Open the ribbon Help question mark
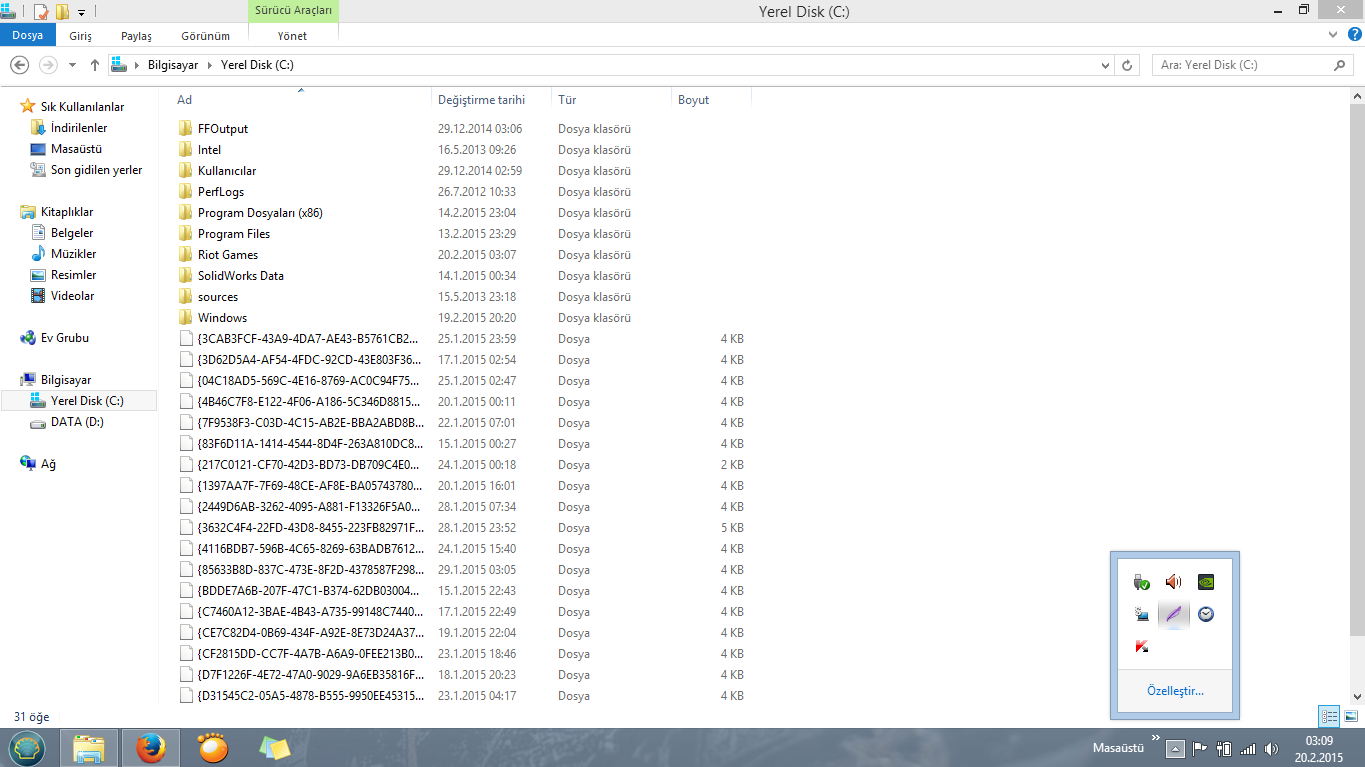Screen dimensions: 1365x767 coord(1355,34)
